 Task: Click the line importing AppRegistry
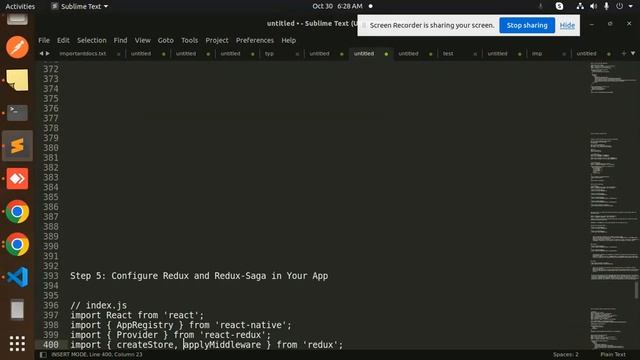click(181, 325)
